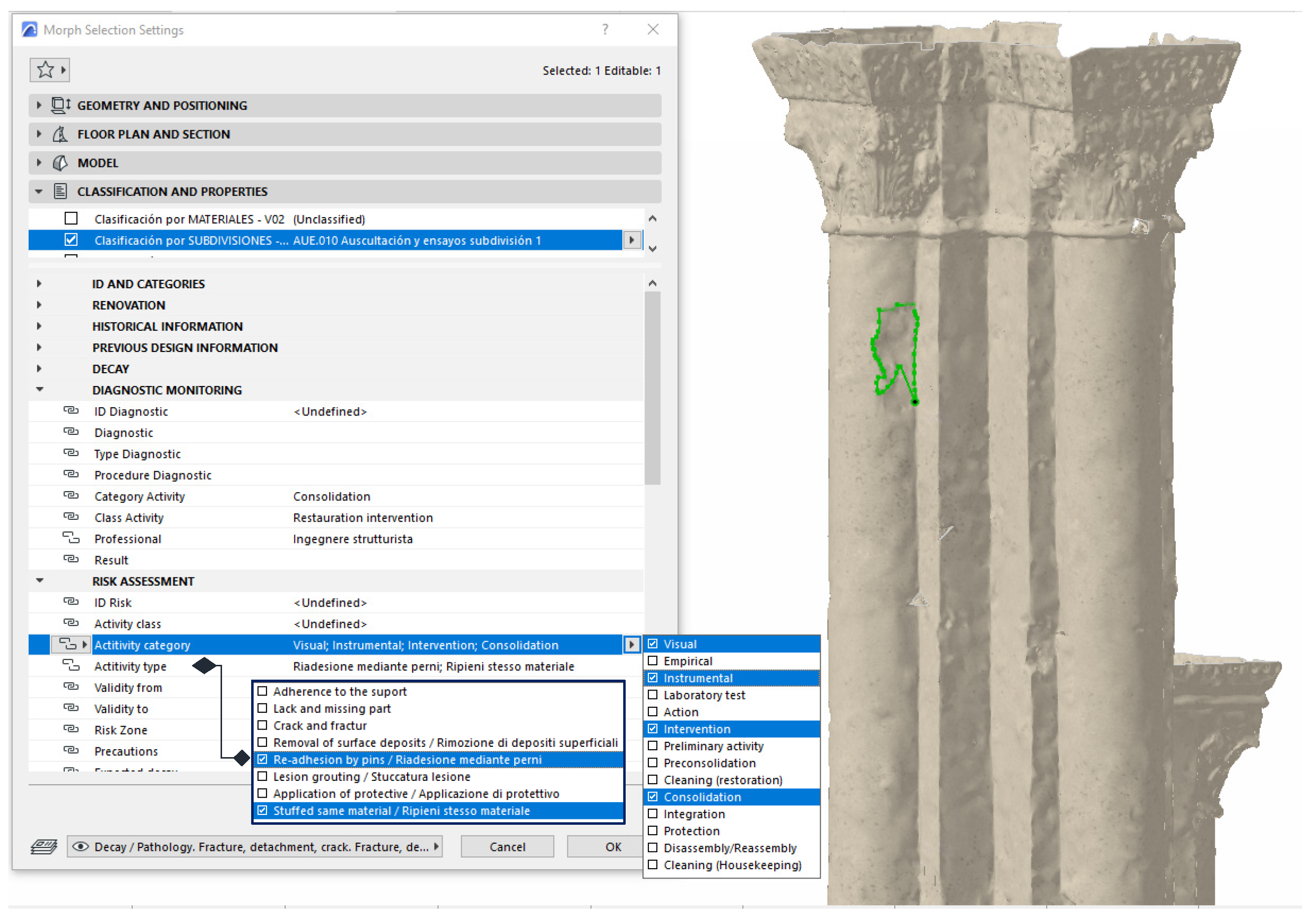1316x920 pixels.
Task: Collapse Classification and Properties panel
Action: 38,192
